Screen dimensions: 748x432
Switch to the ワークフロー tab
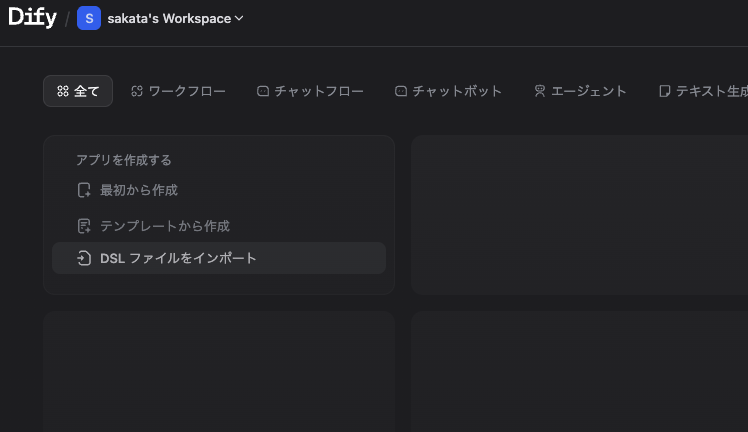coord(178,91)
